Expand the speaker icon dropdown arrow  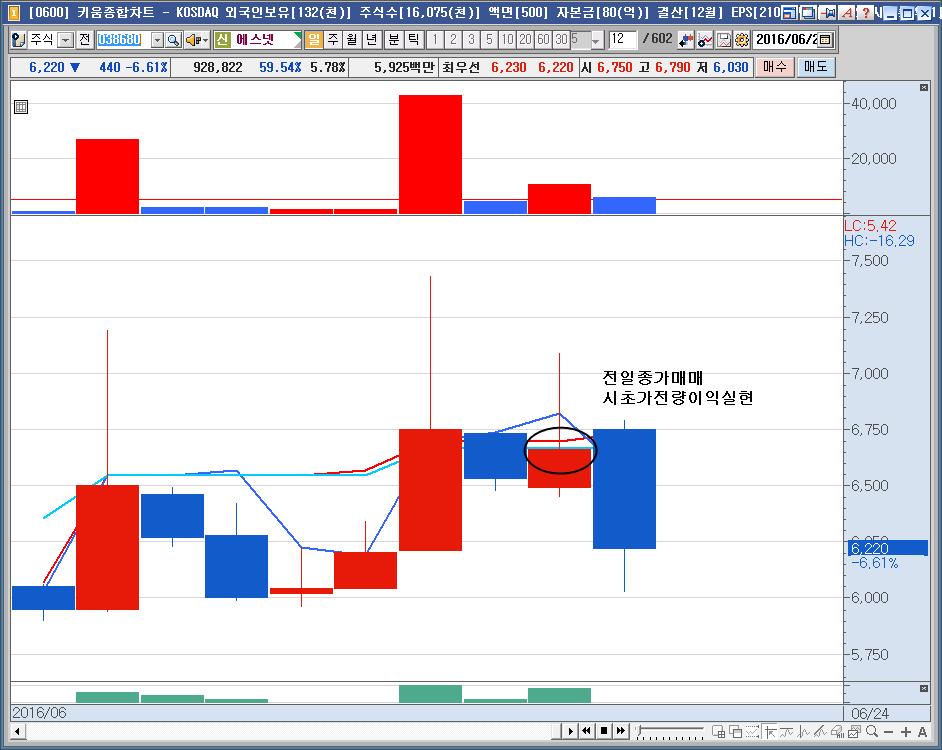click(205, 40)
